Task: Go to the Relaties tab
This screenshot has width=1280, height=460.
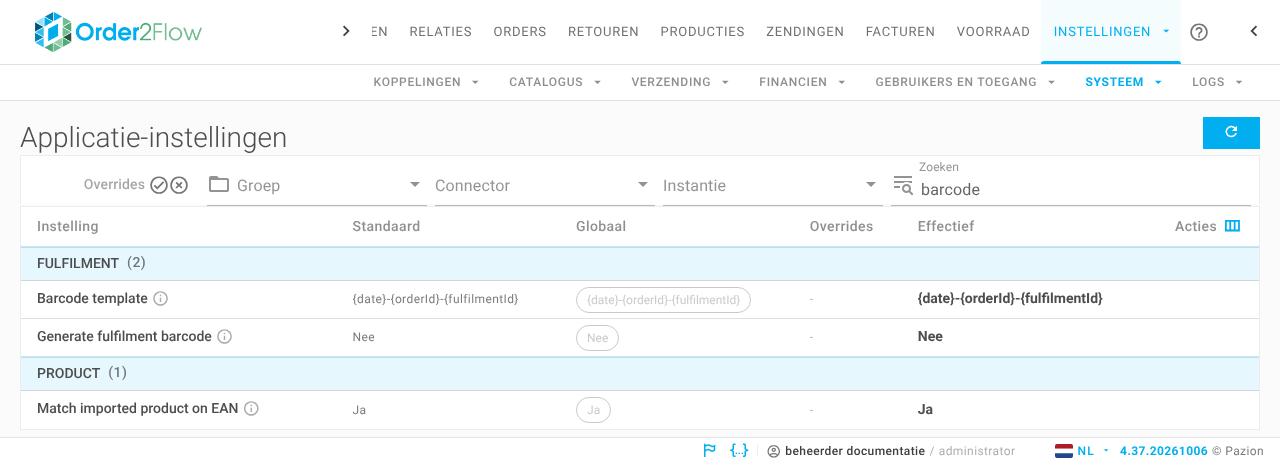Action: (440, 32)
